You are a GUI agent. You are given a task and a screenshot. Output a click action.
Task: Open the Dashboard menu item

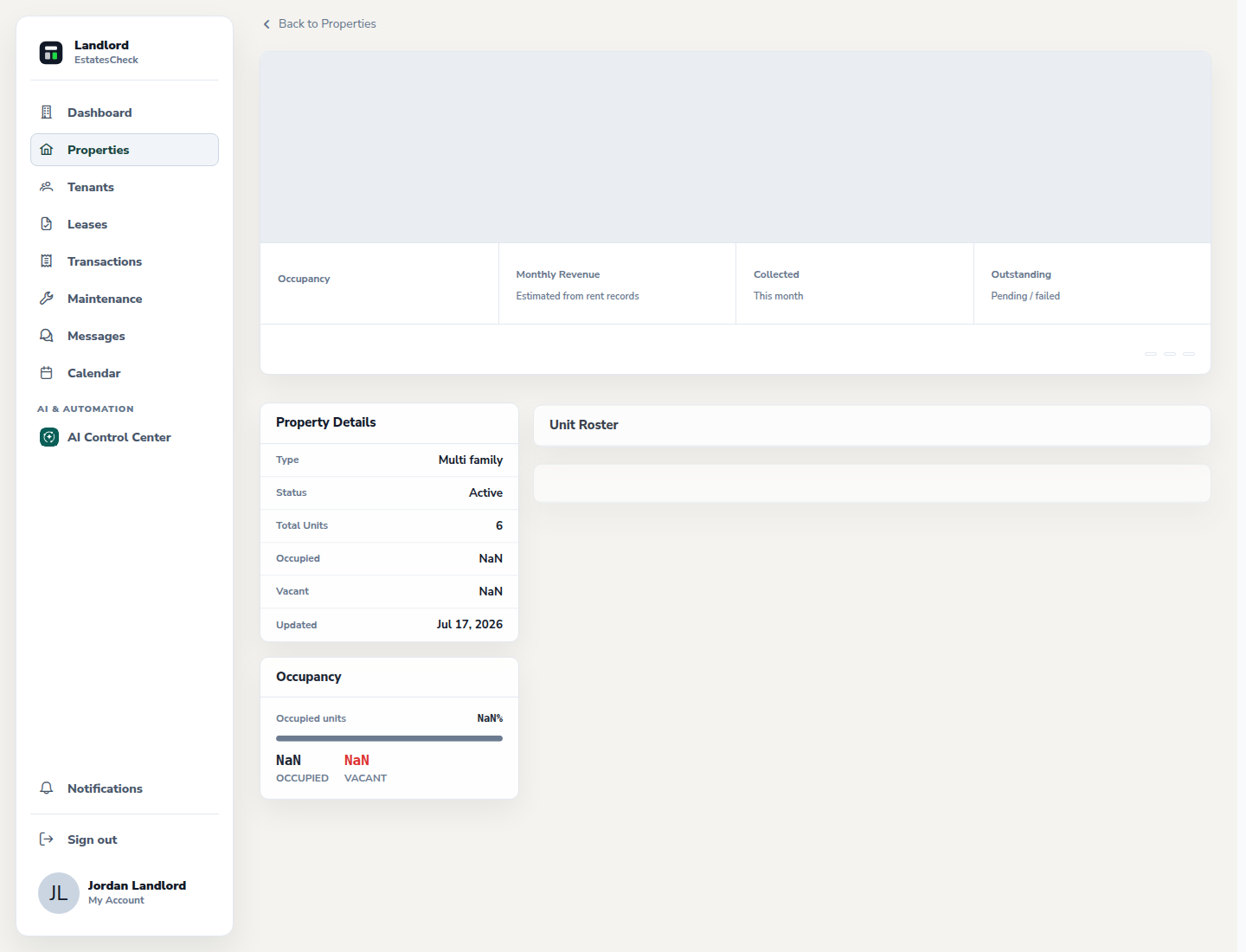click(125, 113)
